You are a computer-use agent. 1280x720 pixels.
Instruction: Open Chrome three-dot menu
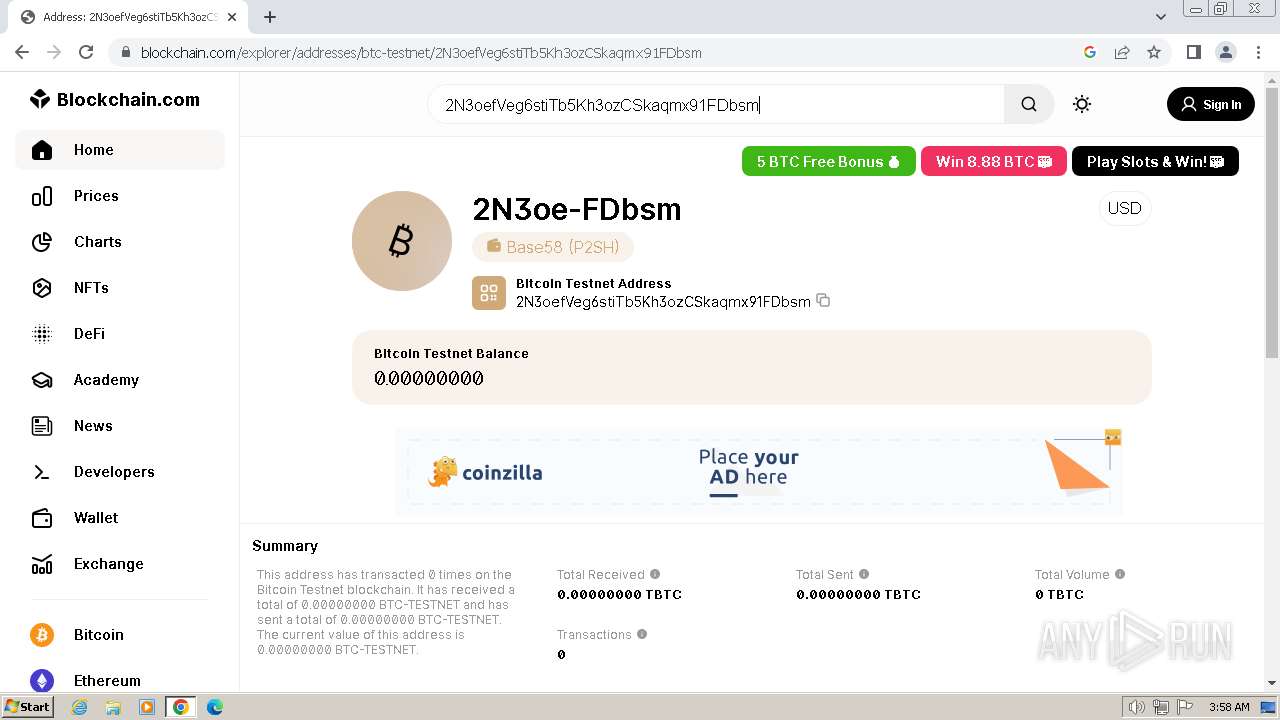click(1258, 52)
